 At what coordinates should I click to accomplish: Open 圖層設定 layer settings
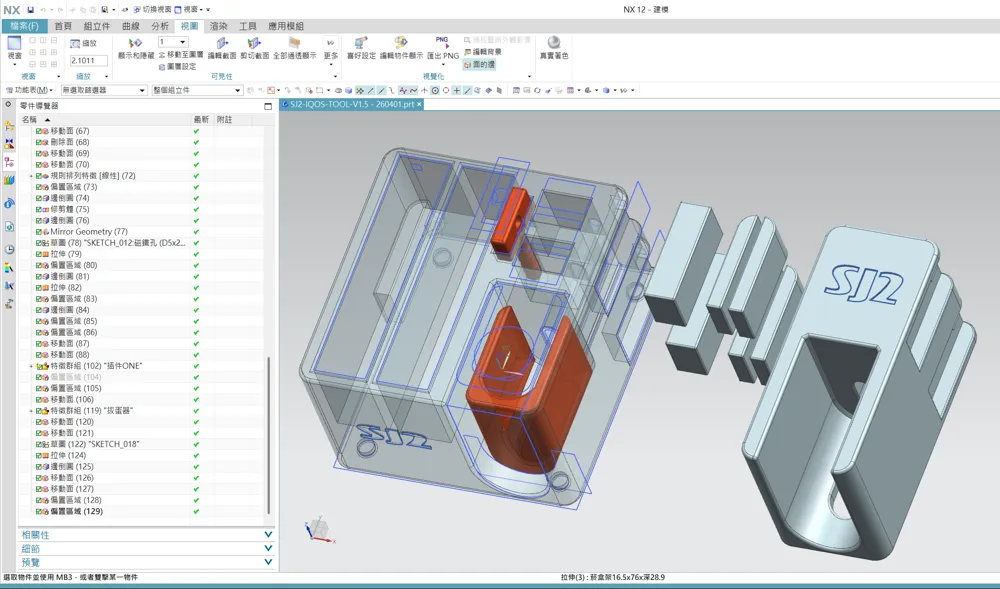coord(177,66)
